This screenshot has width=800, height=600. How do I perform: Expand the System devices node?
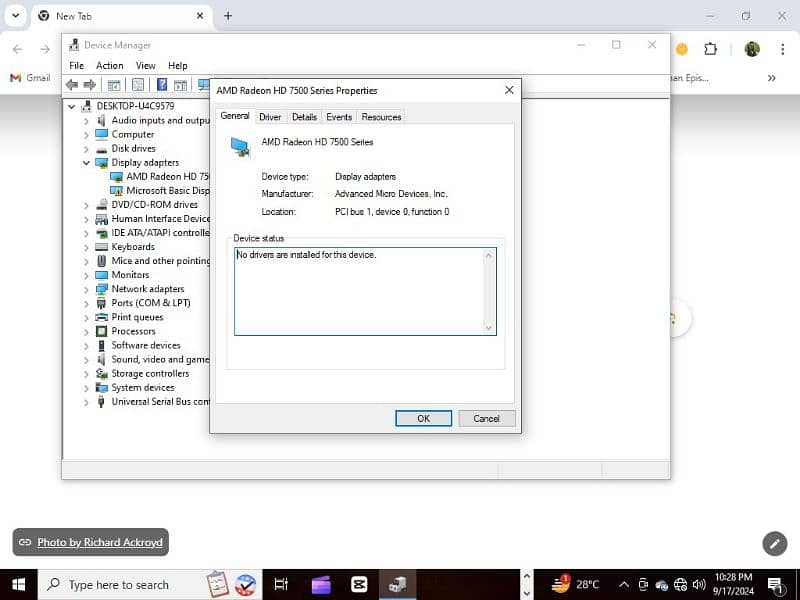[x=86, y=388]
